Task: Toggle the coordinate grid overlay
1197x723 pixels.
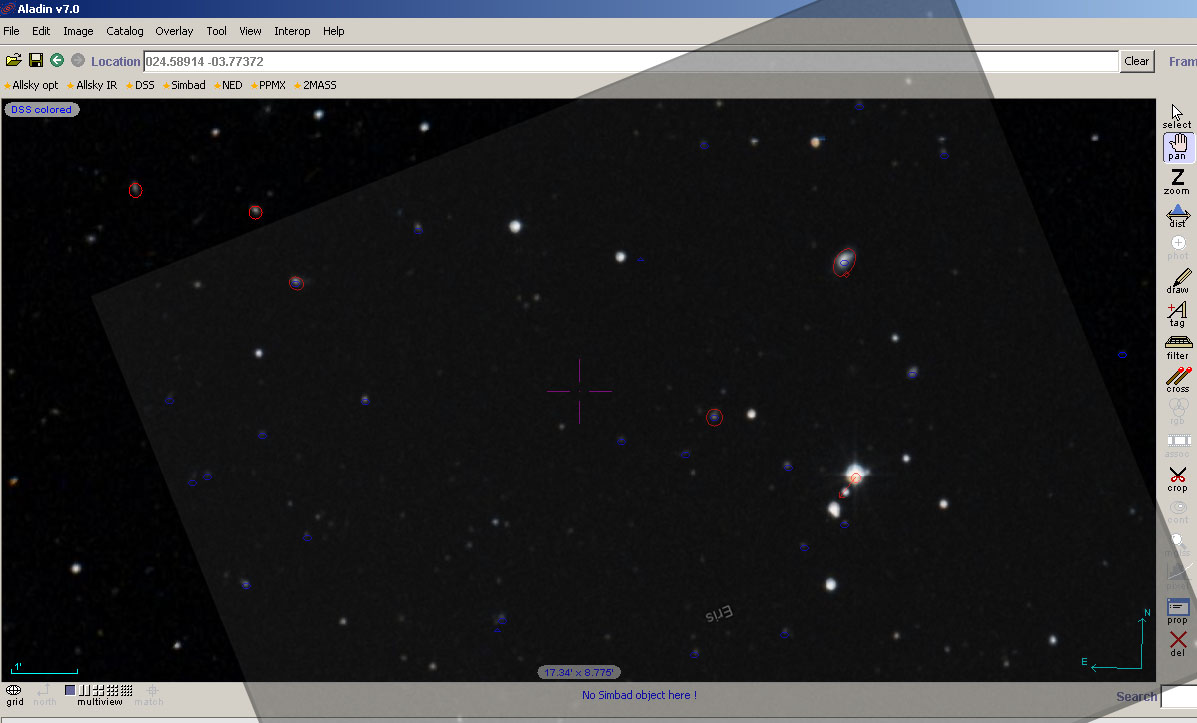Action: click(14, 694)
